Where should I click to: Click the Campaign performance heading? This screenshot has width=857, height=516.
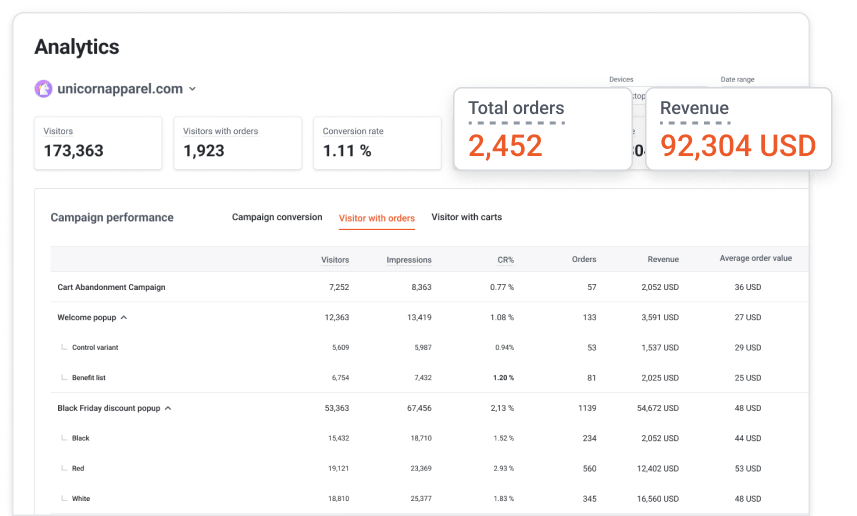112,218
